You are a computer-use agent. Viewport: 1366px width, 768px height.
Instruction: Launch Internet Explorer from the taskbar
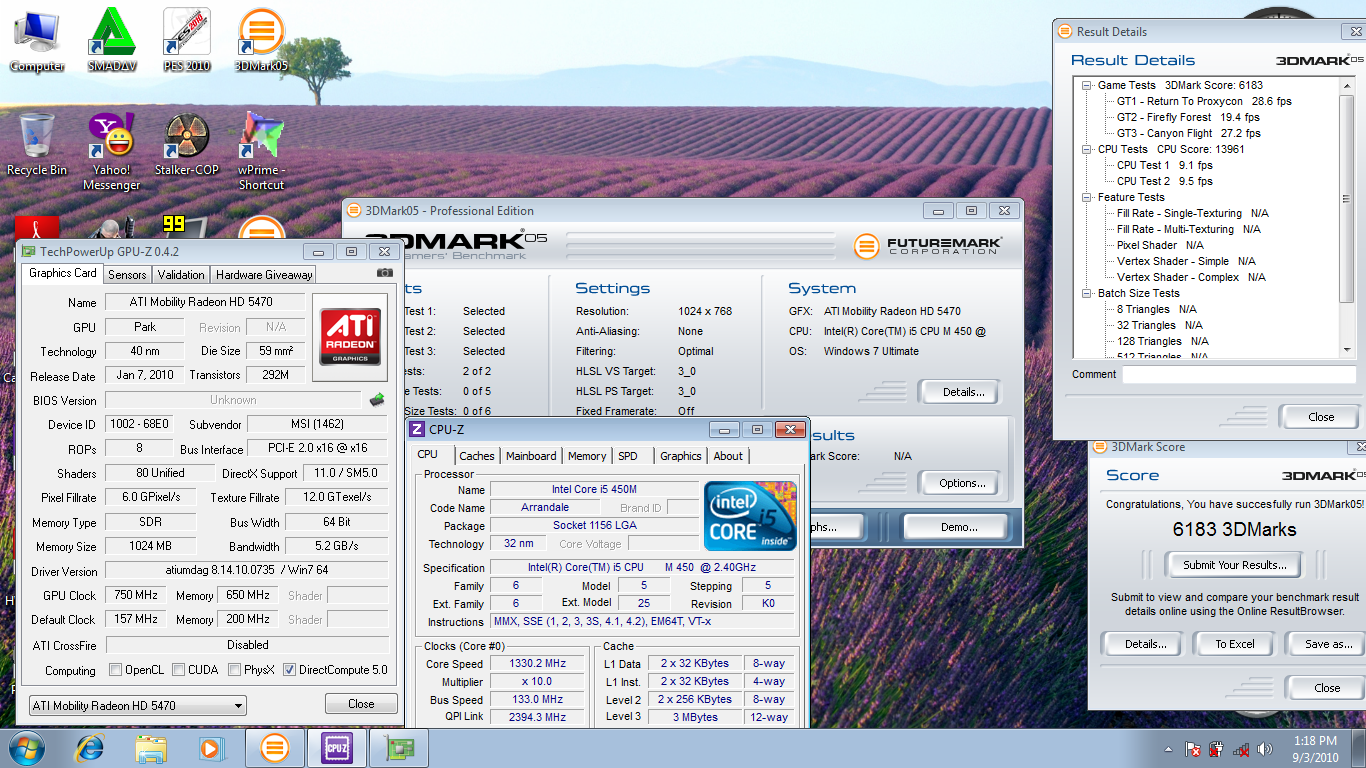(x=90, y=748)
